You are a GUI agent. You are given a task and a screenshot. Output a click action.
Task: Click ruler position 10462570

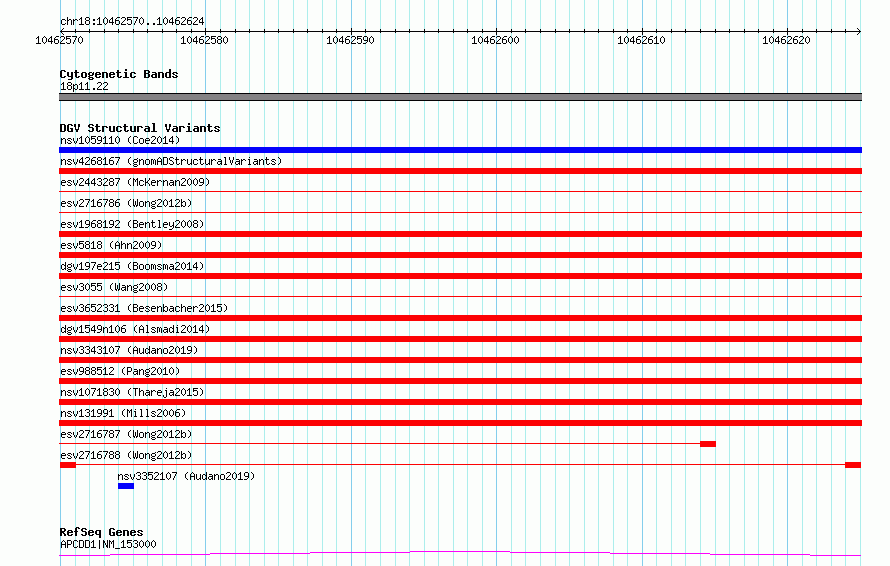[59, 40]
